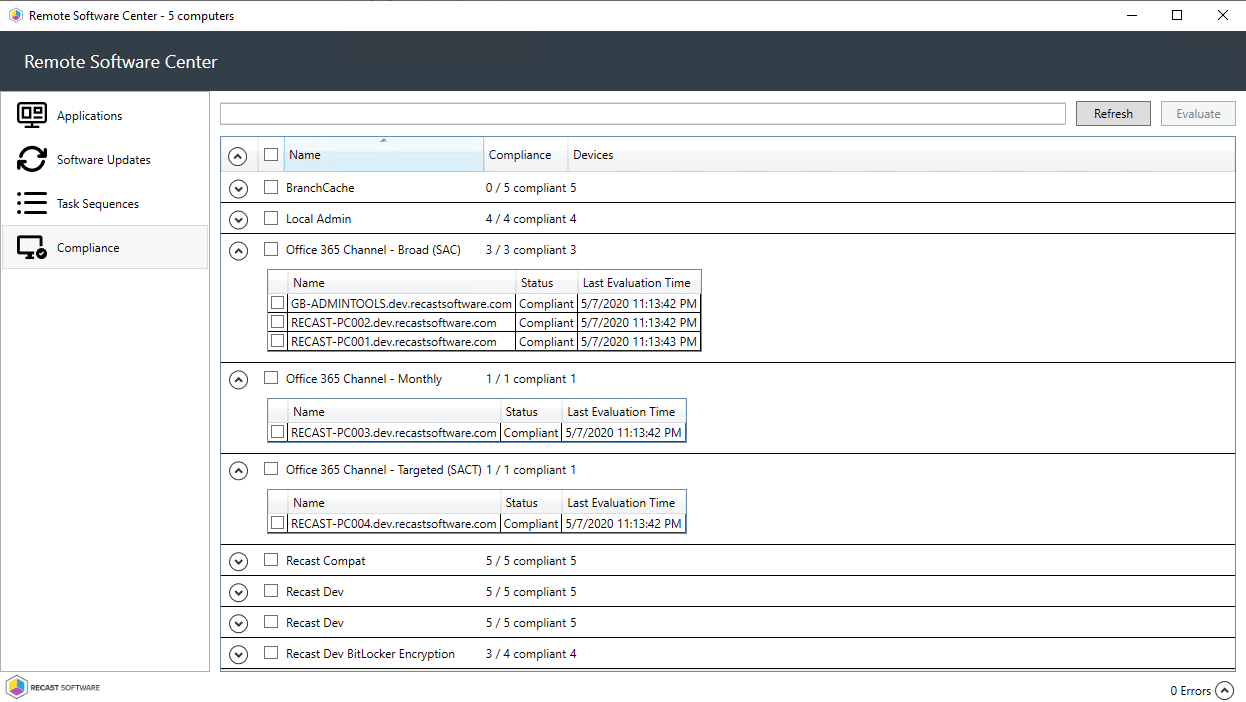The image size is (1246, 702).
Task: Expand the Local Admin baseline row
Action: coord(237,219)
